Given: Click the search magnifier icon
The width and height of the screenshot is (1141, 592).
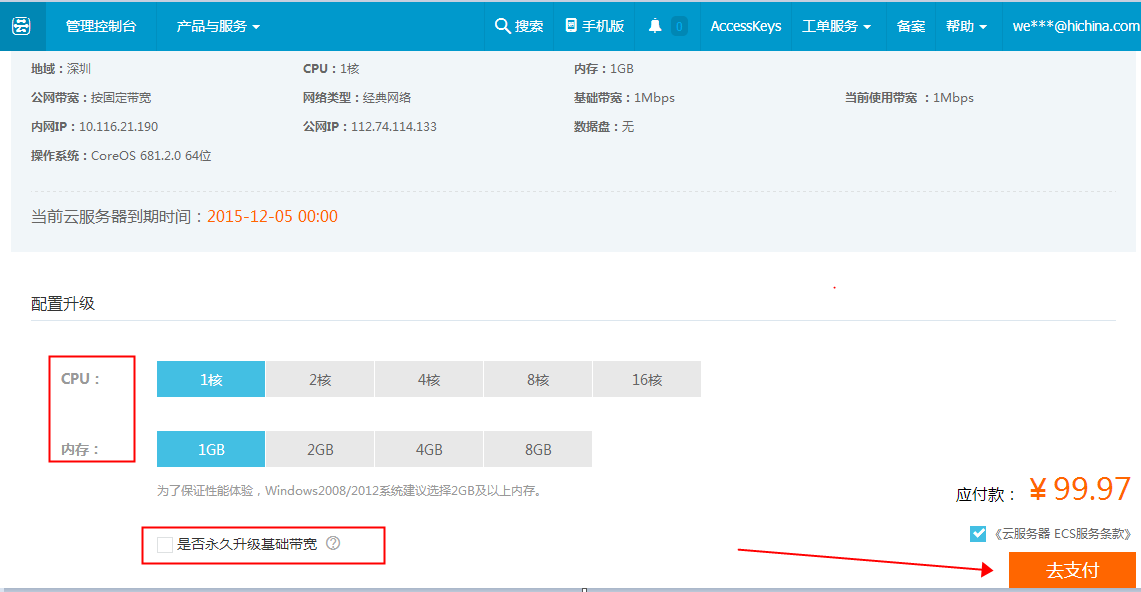Looking at the screenshot, I should (x=502, y=26).
